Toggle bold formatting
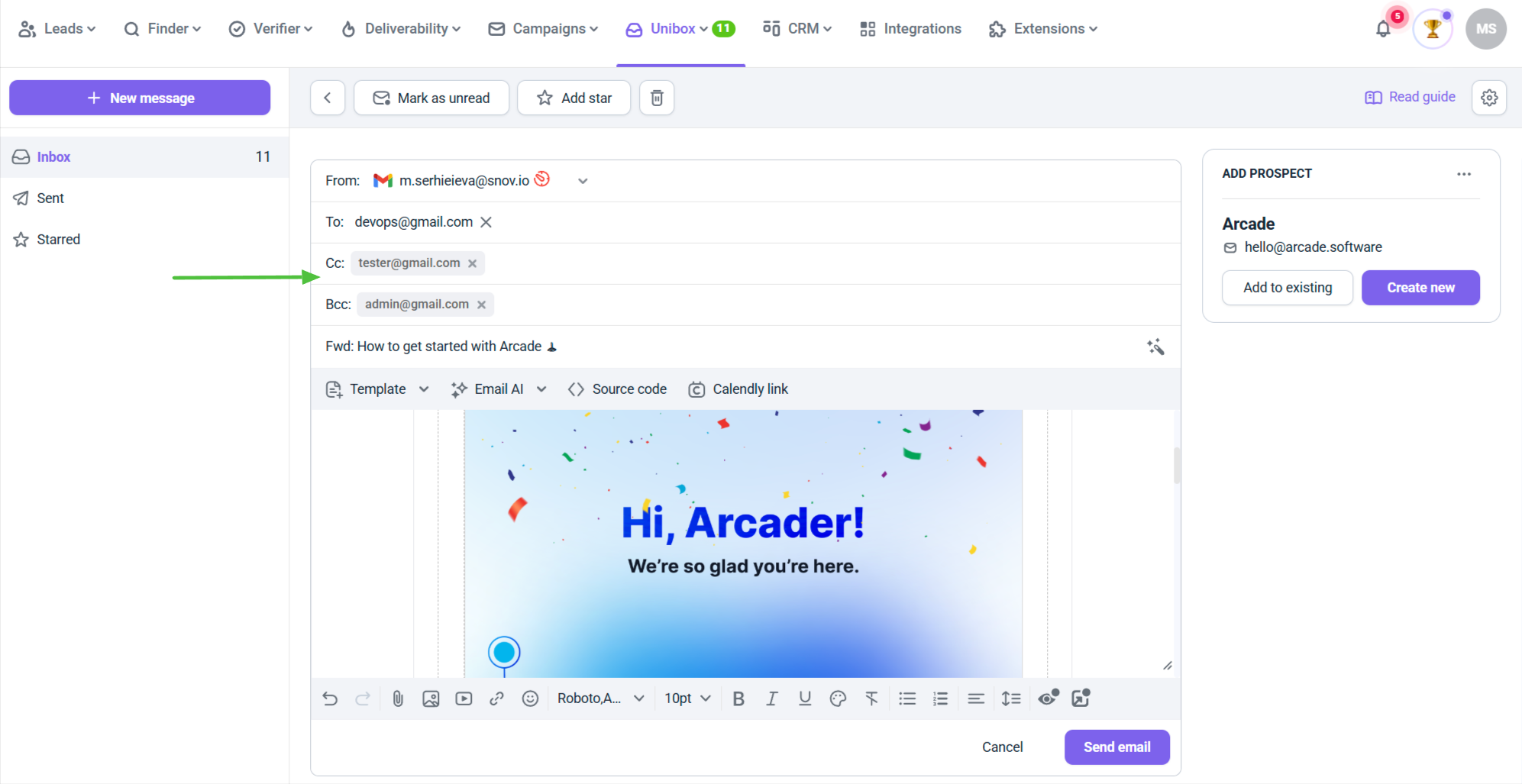Viewport: 1522px width, 784px height. 738,699
